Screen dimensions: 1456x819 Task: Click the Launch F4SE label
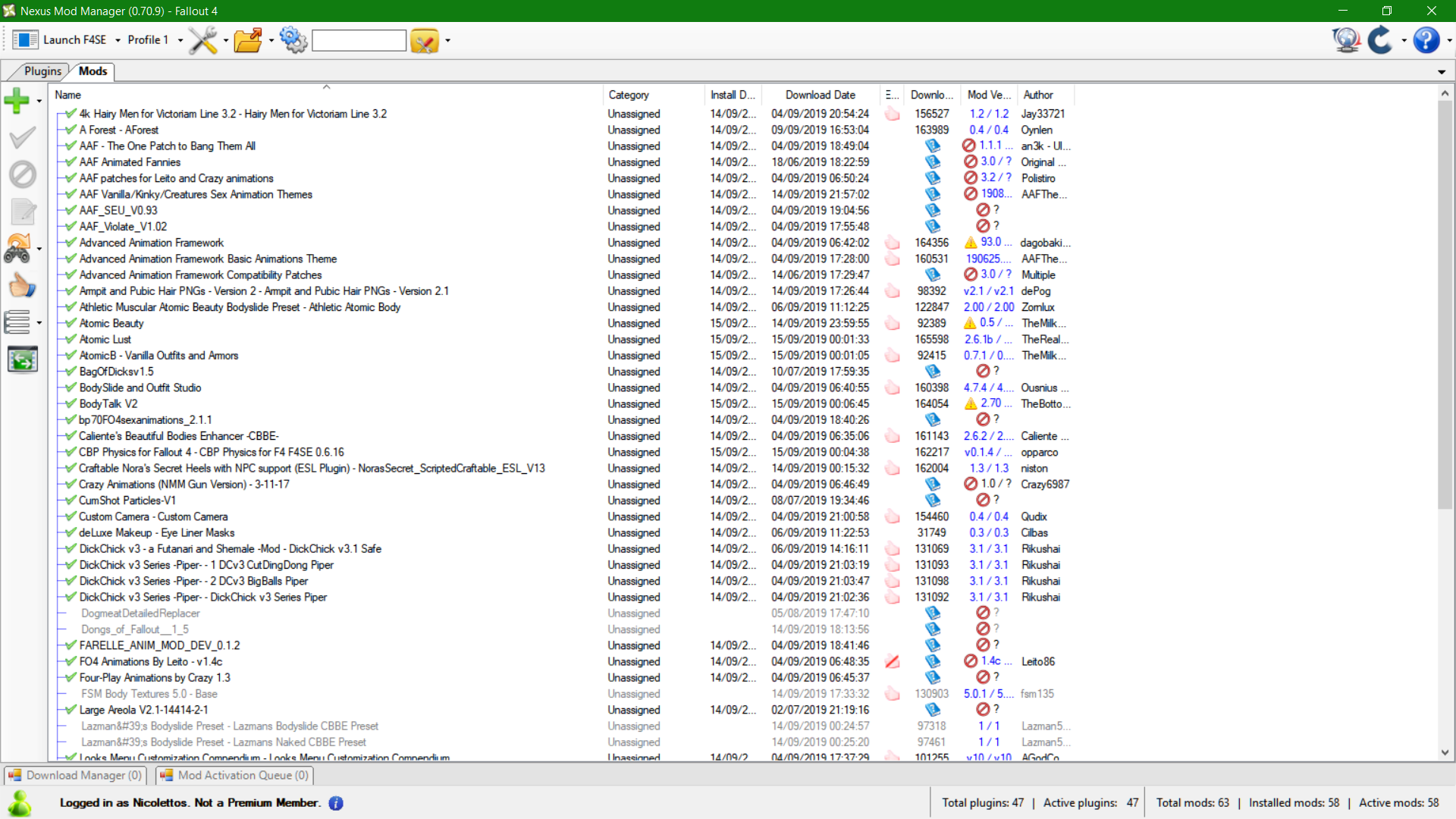tap(74, 40)
